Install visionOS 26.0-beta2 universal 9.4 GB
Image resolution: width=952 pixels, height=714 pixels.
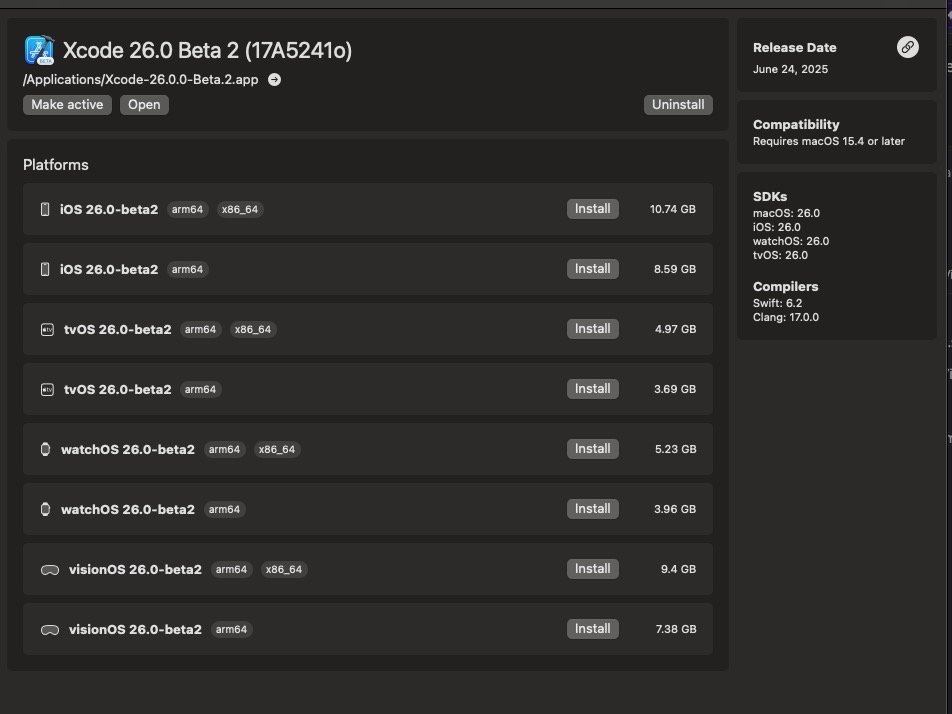pyautogui.click(x=593, y=569)
